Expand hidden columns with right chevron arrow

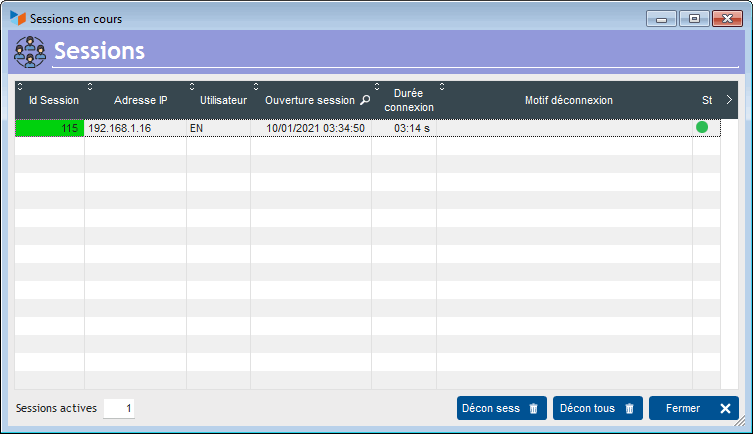click(729, 100)
